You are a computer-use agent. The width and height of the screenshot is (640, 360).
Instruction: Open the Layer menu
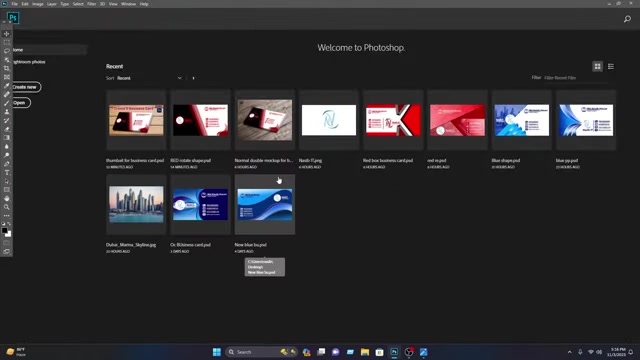[x=52, y=4]
